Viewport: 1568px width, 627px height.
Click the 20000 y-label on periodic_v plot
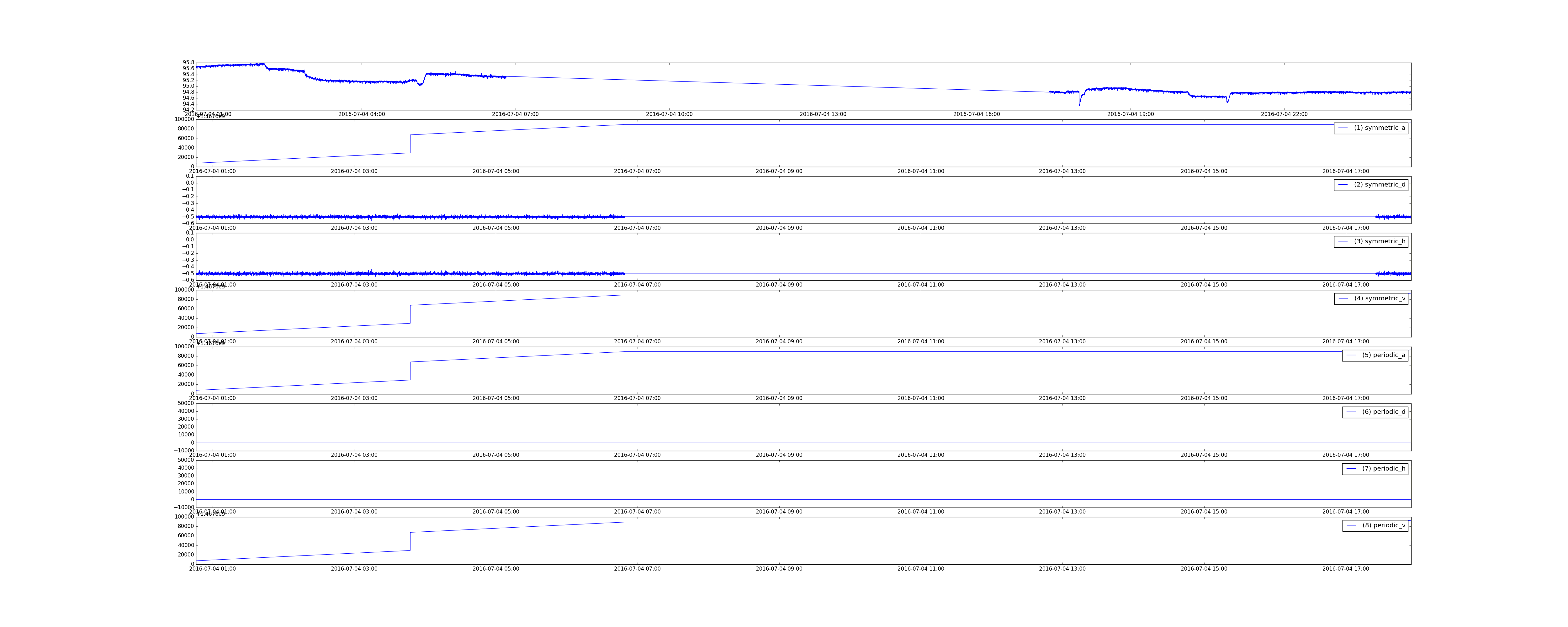coord(186,555)
